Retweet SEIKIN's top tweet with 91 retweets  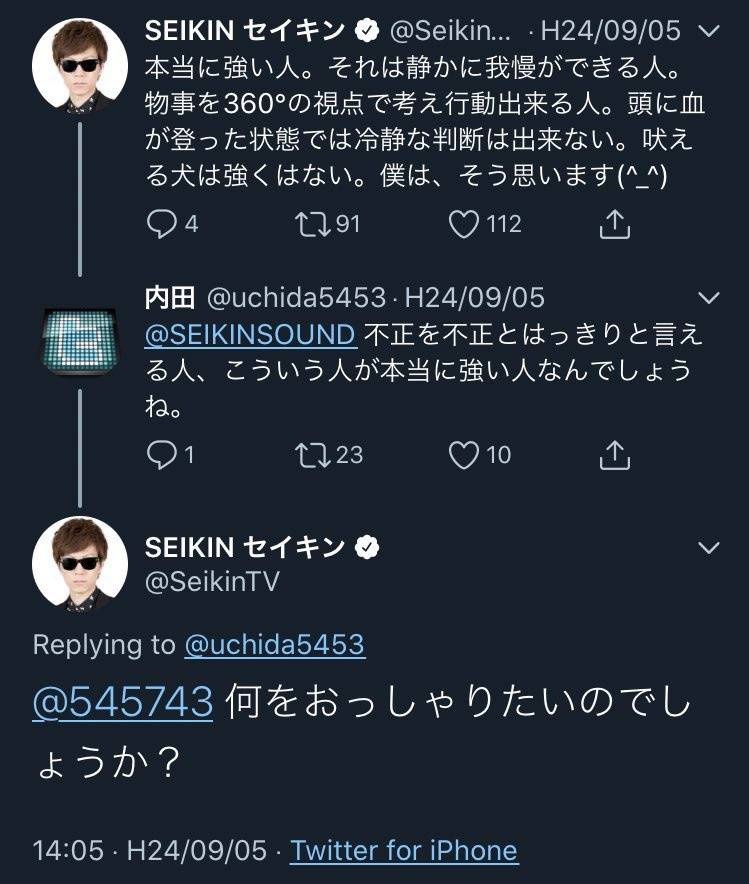coord(311,224)
